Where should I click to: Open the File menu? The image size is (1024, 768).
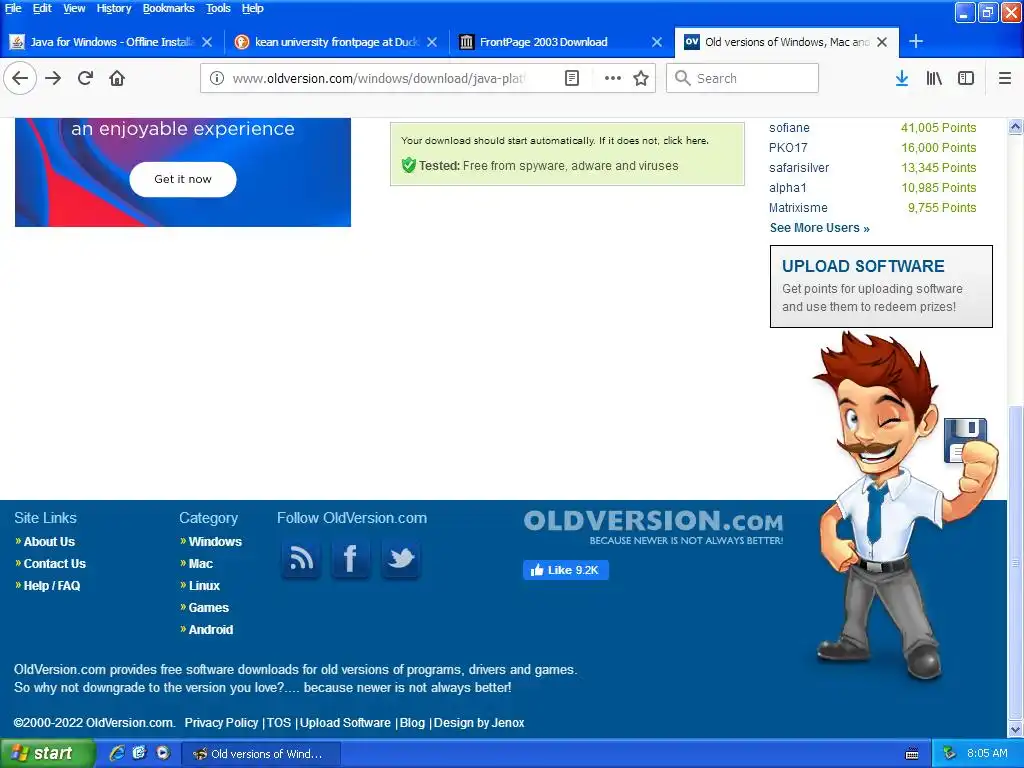tap(13, 8)
